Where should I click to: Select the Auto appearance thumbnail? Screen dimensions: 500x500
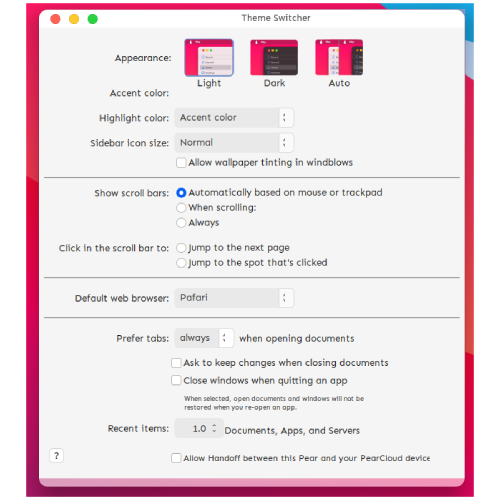[x=339, y=58]
